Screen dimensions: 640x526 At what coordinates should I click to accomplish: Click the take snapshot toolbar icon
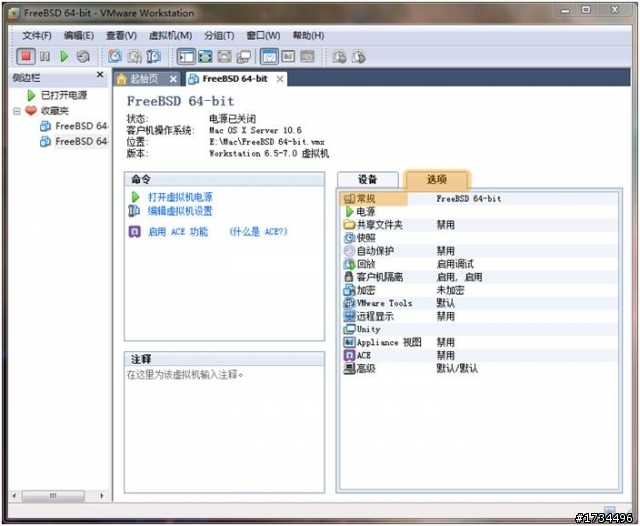[x=115, y=56]
